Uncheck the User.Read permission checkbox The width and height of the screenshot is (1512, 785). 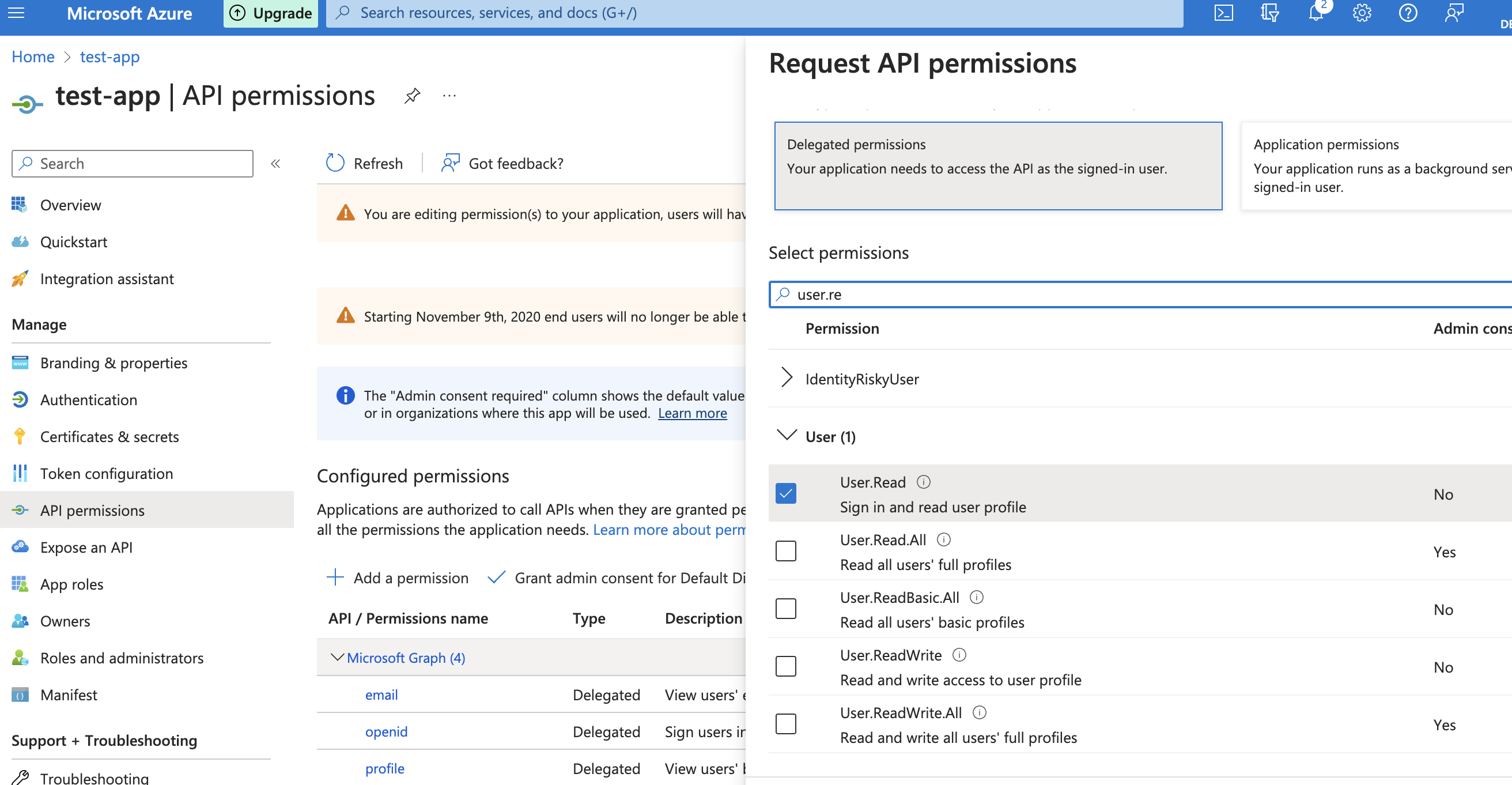(x=786, y=493)
